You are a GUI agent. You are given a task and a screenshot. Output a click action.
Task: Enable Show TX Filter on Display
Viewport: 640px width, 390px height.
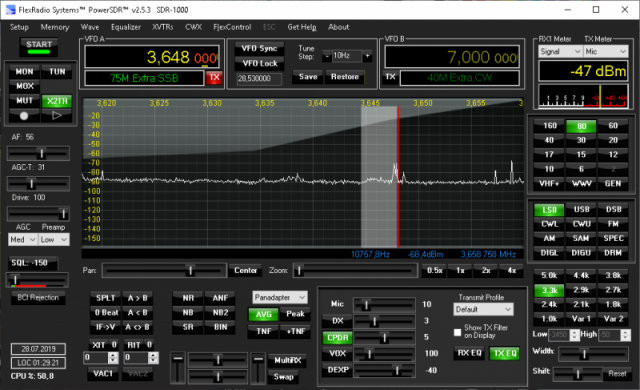[458, 332]
